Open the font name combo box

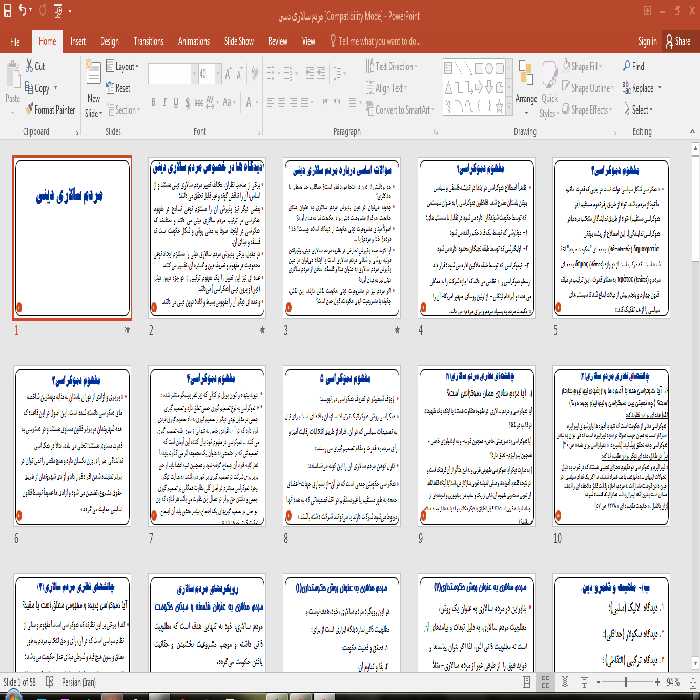tap(172, 73)
